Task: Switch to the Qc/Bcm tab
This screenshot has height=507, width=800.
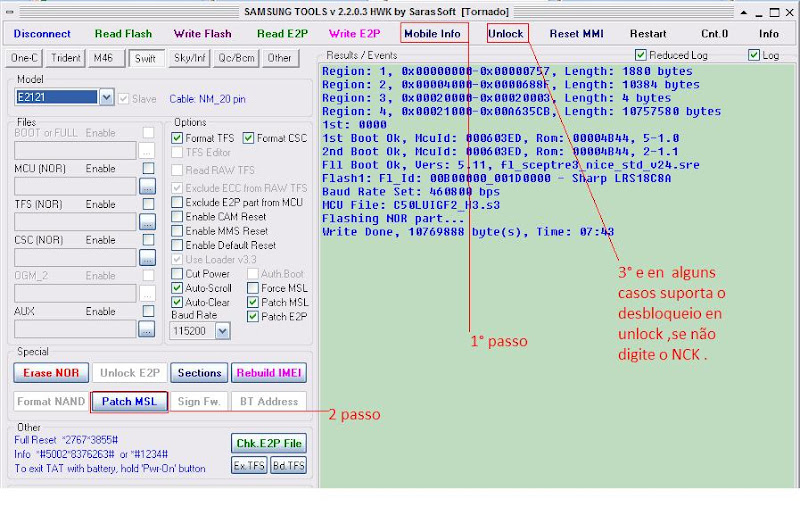Action: tap(236, 58)
